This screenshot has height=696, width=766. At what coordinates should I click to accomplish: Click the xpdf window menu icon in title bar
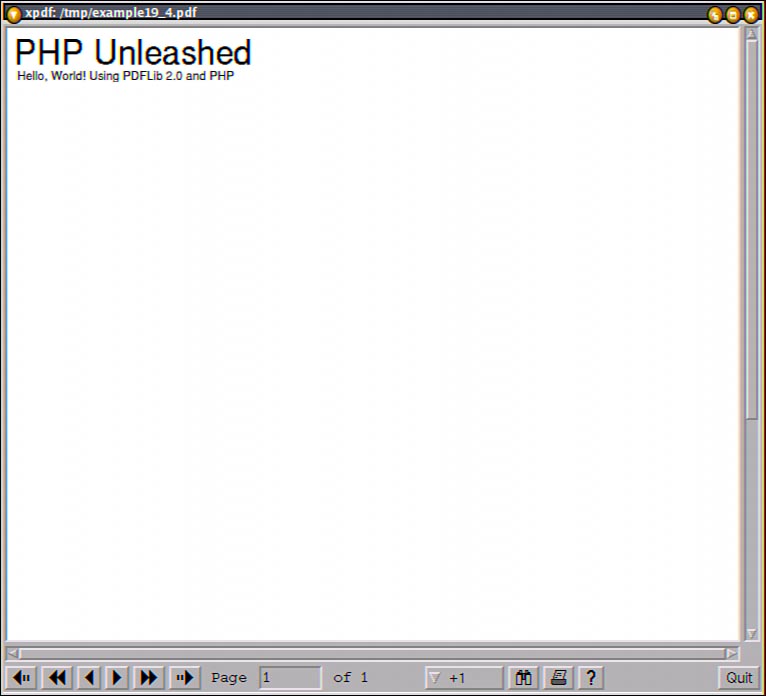pos(14,14)
